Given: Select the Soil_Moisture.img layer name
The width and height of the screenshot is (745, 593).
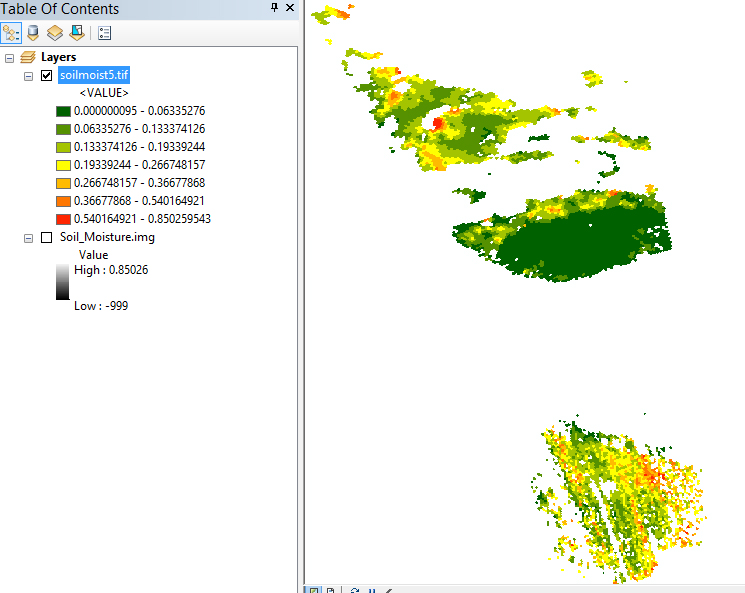Looking at the screenshot, I should [x=107, y=238].
